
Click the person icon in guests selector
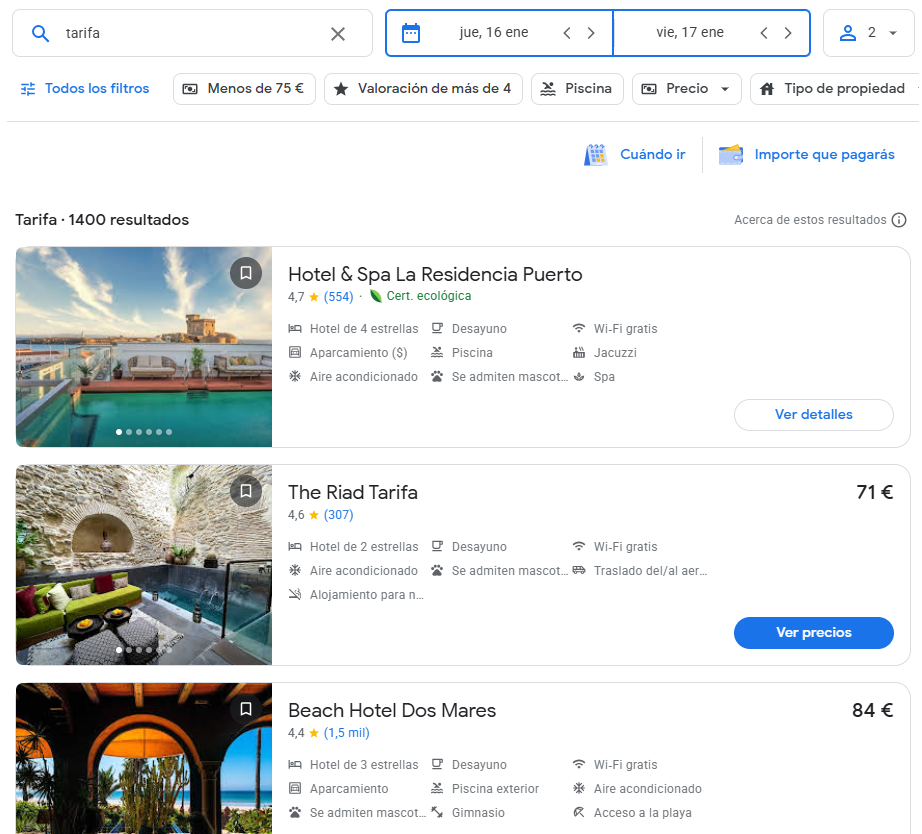click(x=847, y=33)
